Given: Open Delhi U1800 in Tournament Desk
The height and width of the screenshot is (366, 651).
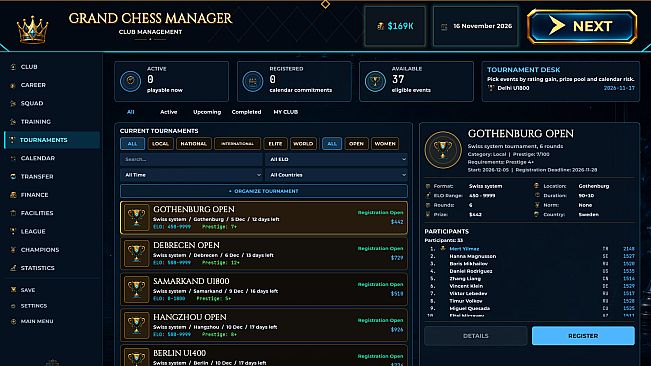Looking at the screenshot, I should (561, 88).
